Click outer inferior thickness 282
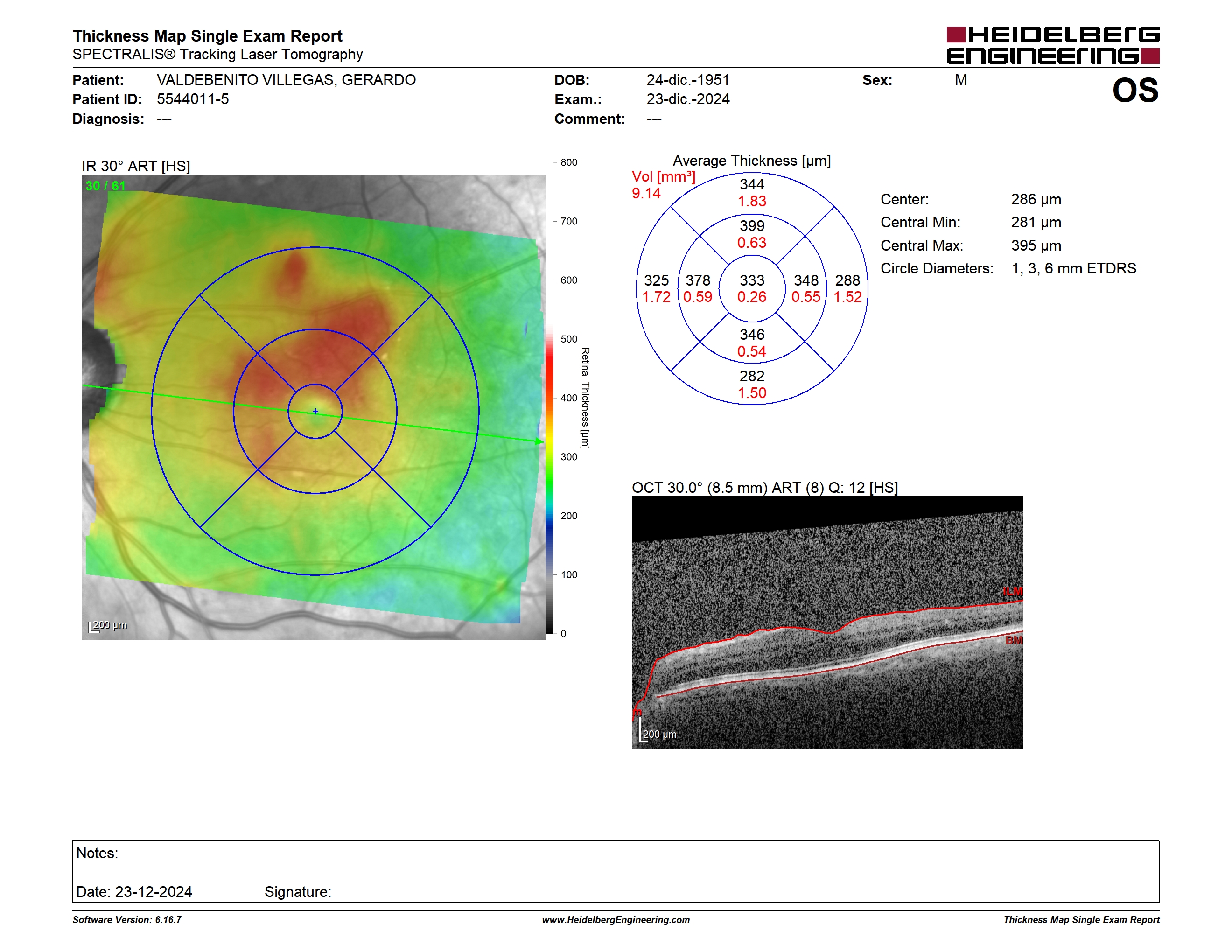The width and height of the screenshot is (1232, 952). click(752, 376)
